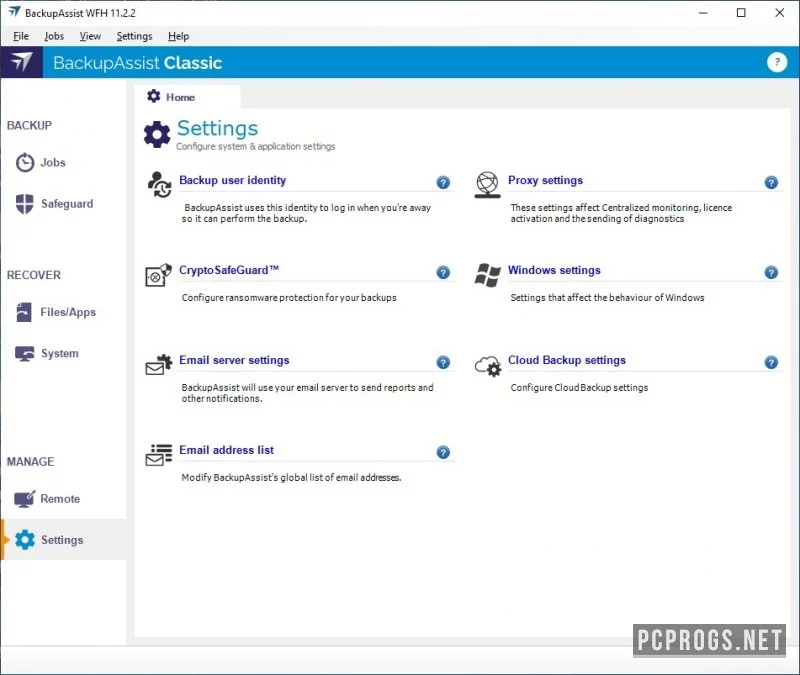Open help for Cloud Backup settings

[x=771, y=362]
